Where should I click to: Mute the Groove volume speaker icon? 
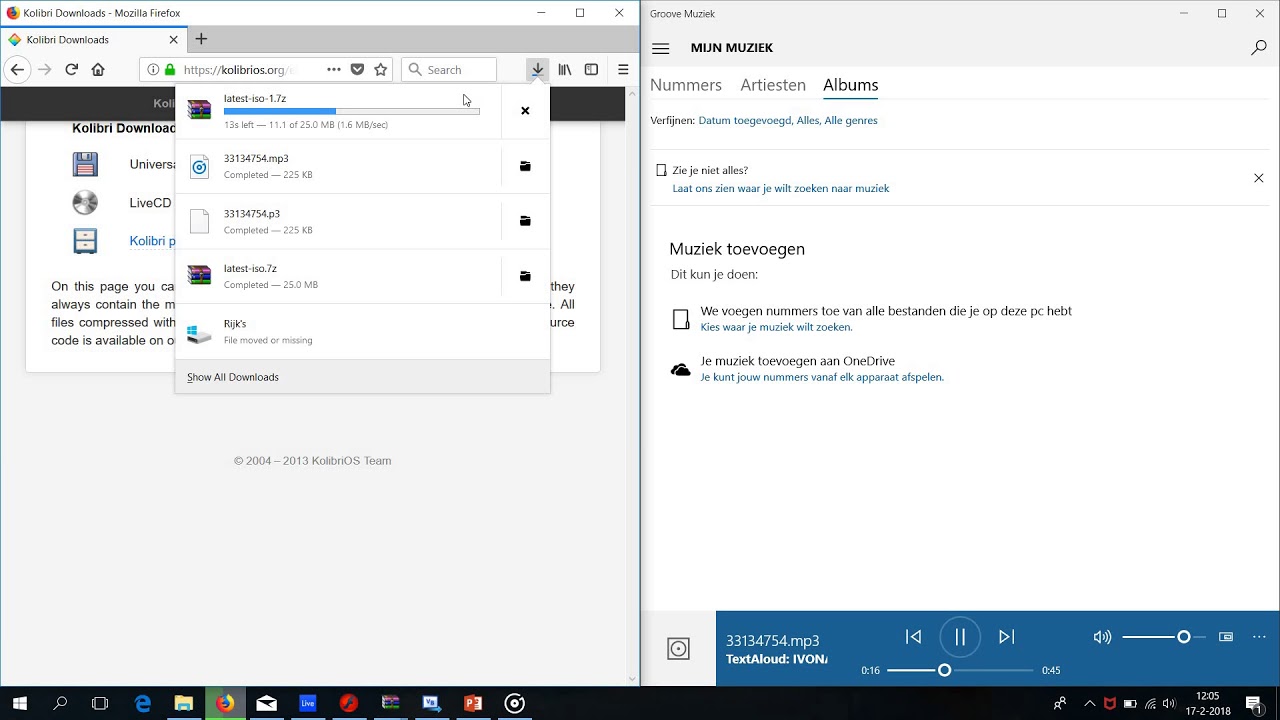click(x=1102, y=637)
